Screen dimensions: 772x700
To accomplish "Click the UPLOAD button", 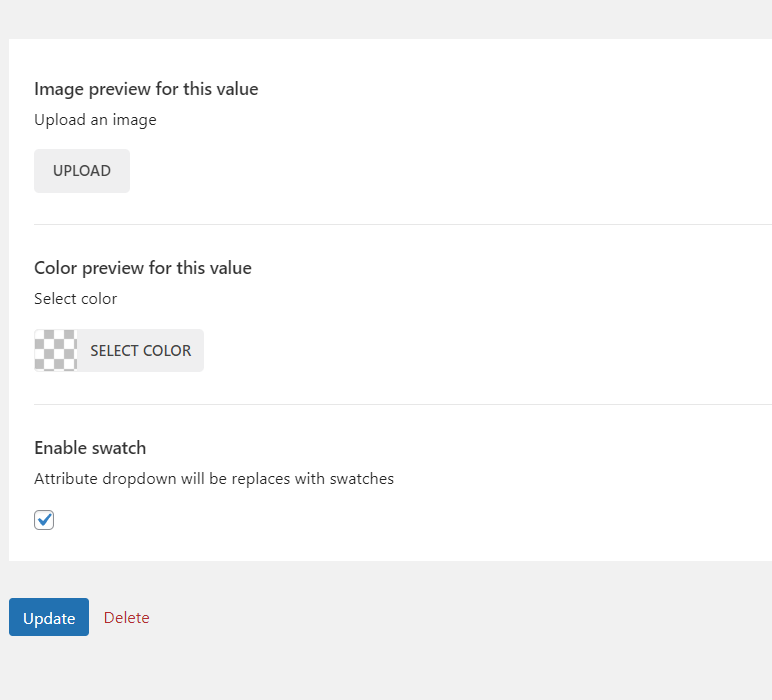I will click(82, 171).
